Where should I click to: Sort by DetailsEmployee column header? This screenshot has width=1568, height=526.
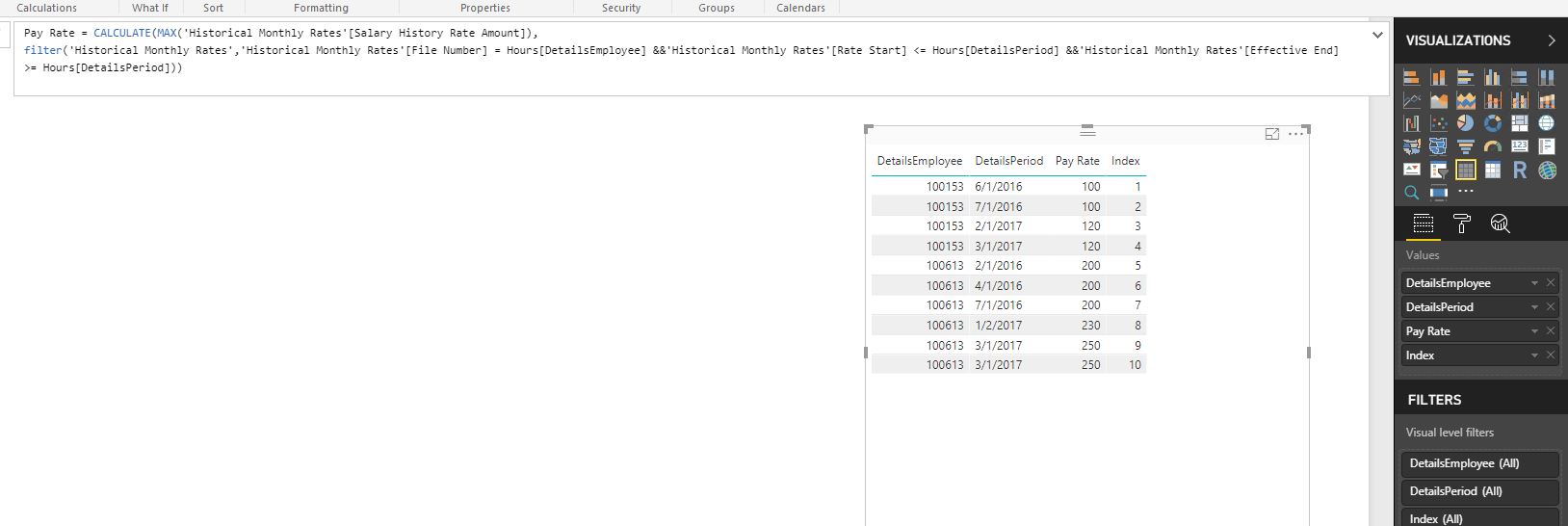coord(919,161)
